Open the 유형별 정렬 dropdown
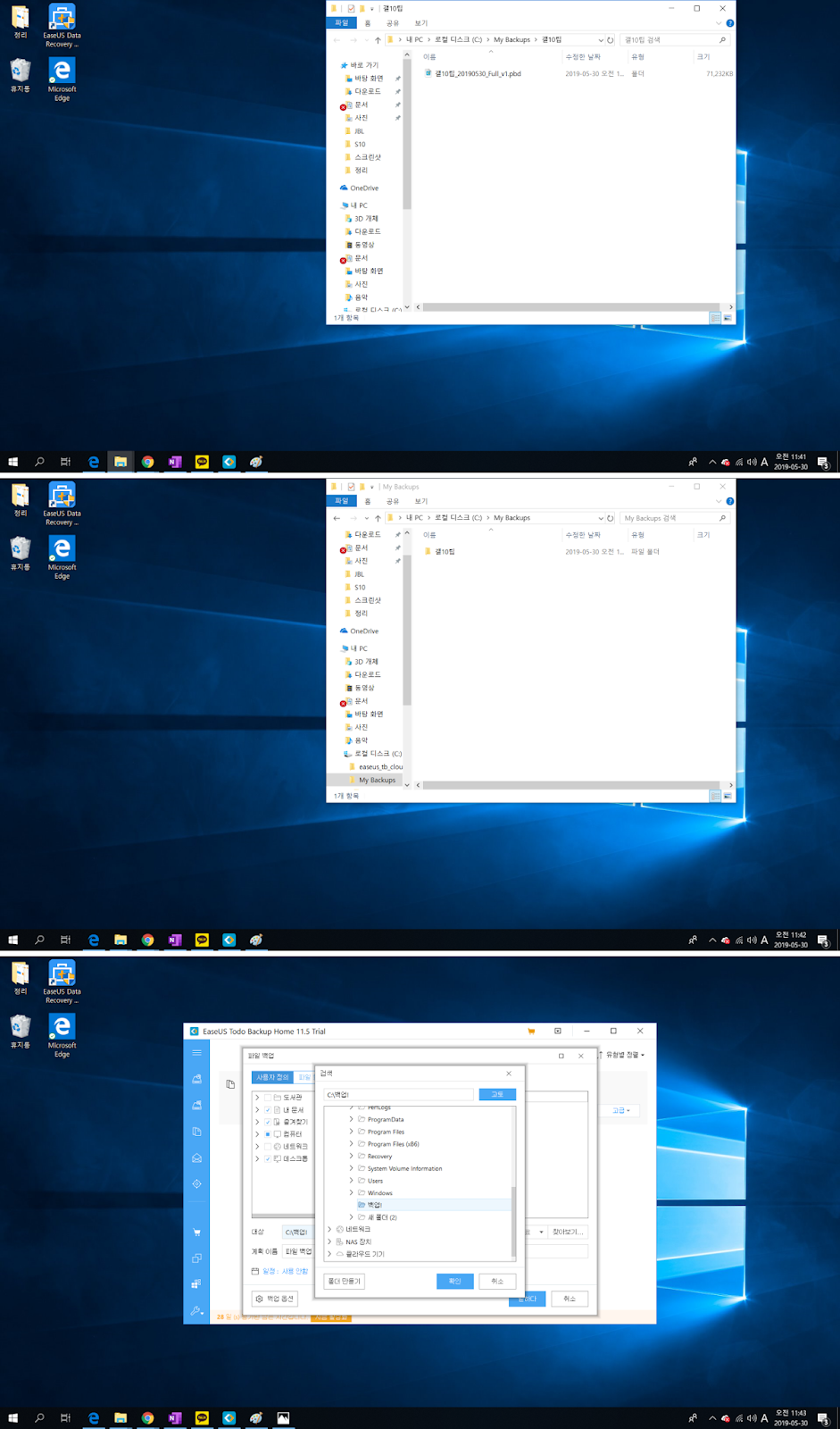 click(624, 1055)
